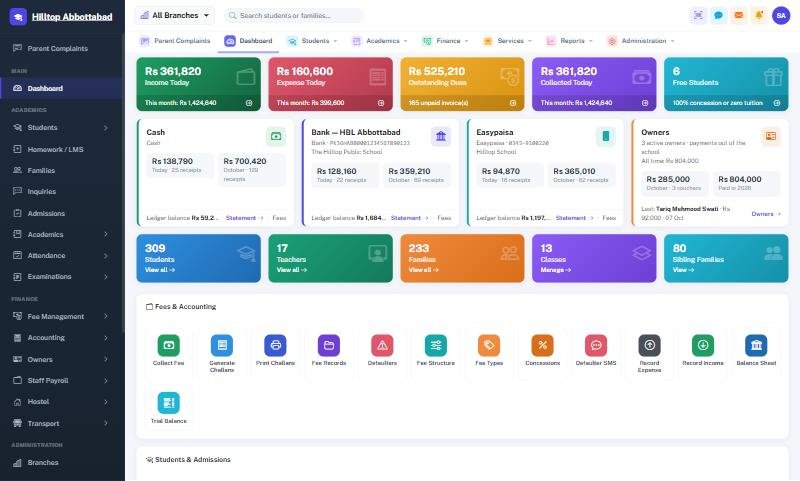
Task: Open the Record Income icon
Action: point(703,345)
